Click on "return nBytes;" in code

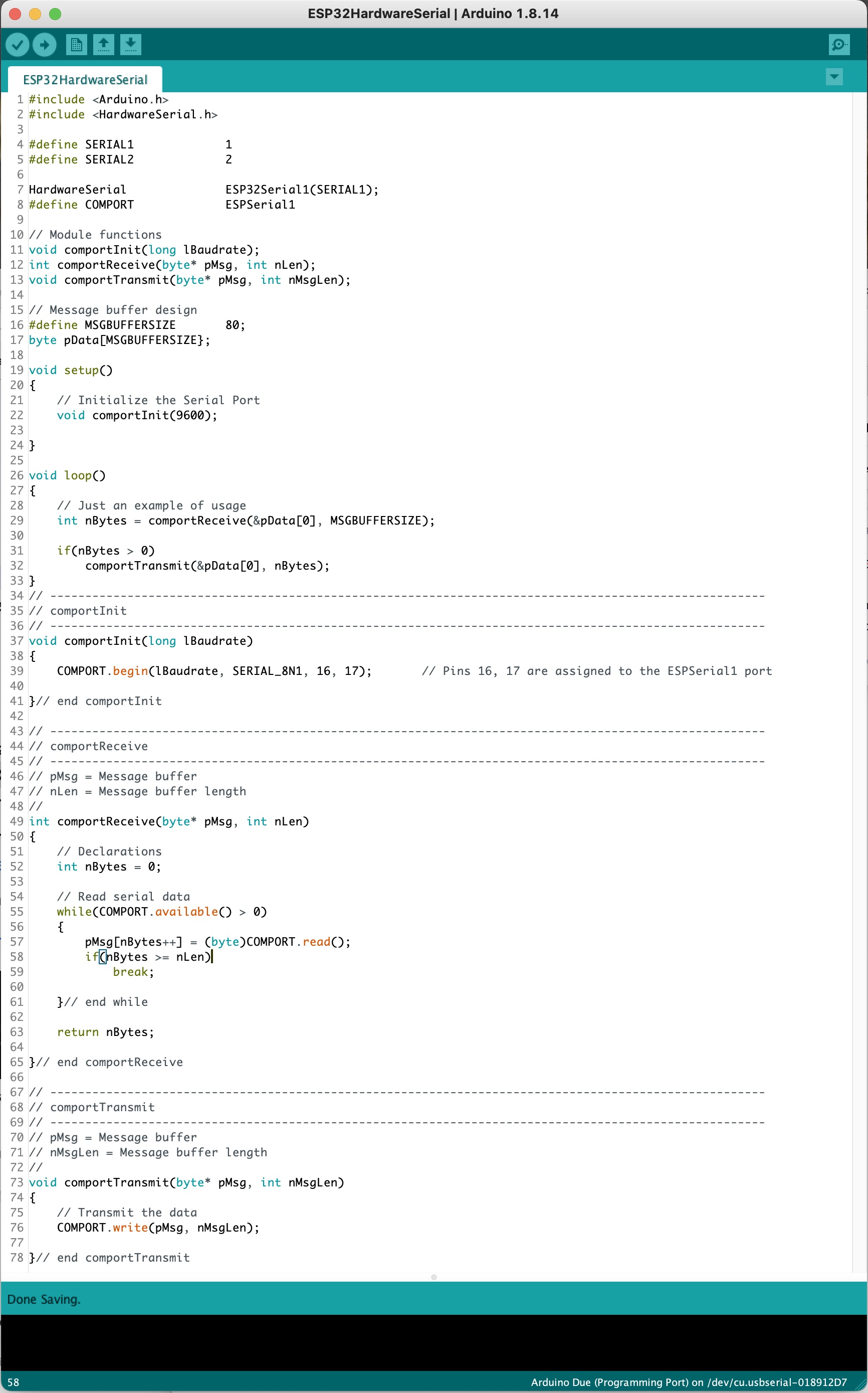point(106,1032)
